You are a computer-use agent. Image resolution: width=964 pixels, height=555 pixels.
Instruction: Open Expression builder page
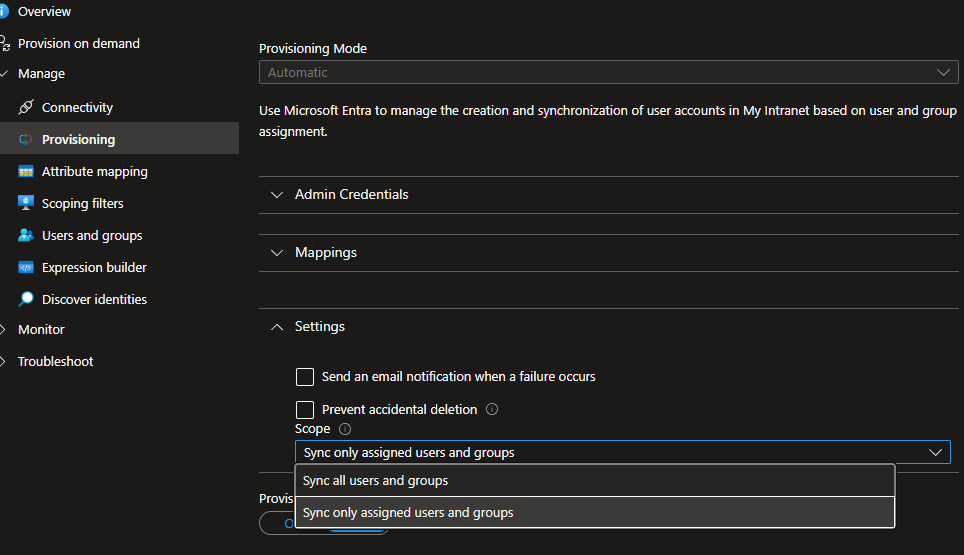click(x=94, y=267)
